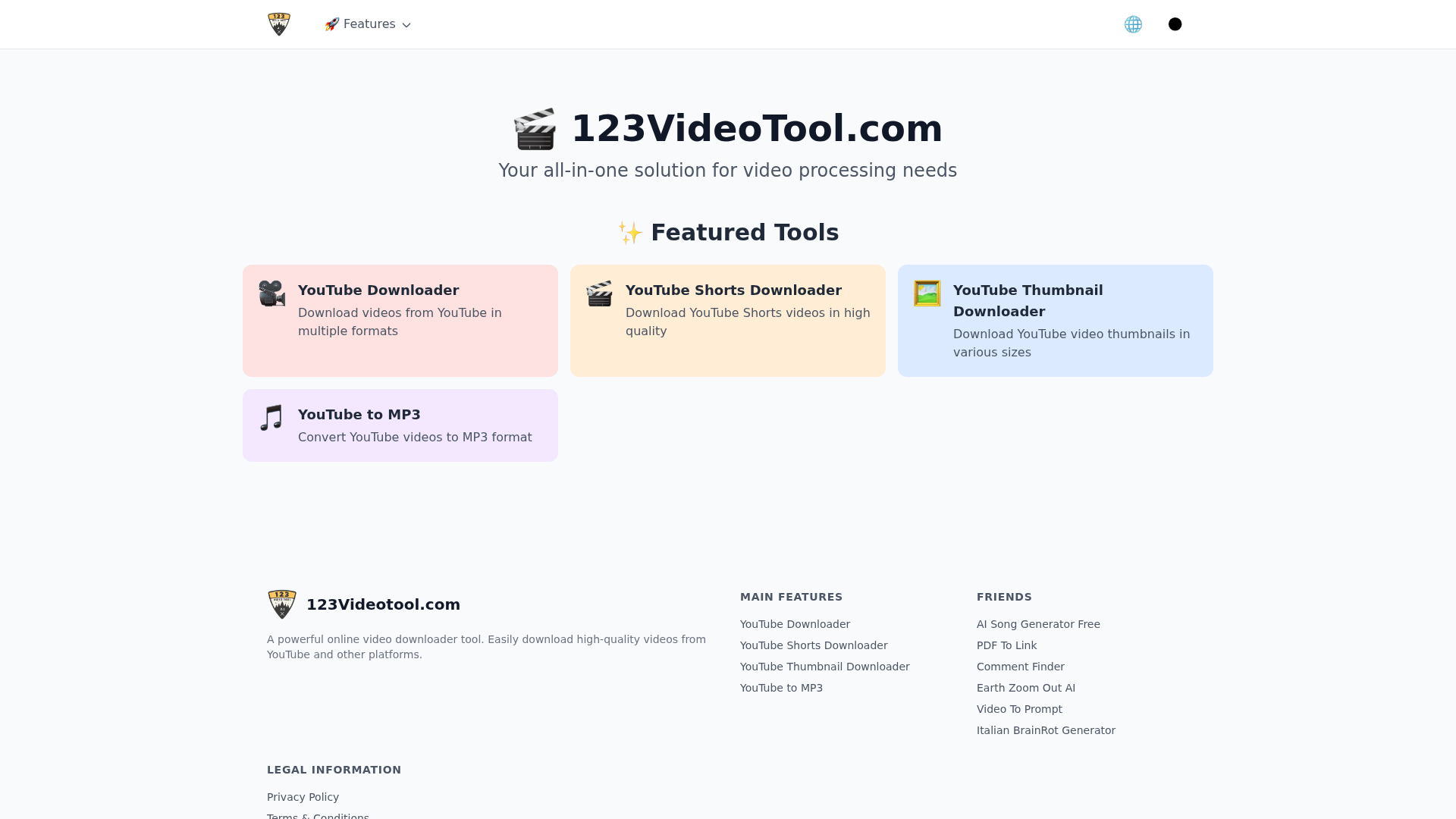Click the 123 shield logo in header
Viewport: 1456px width, 819px height.
[x=279, y=24]
